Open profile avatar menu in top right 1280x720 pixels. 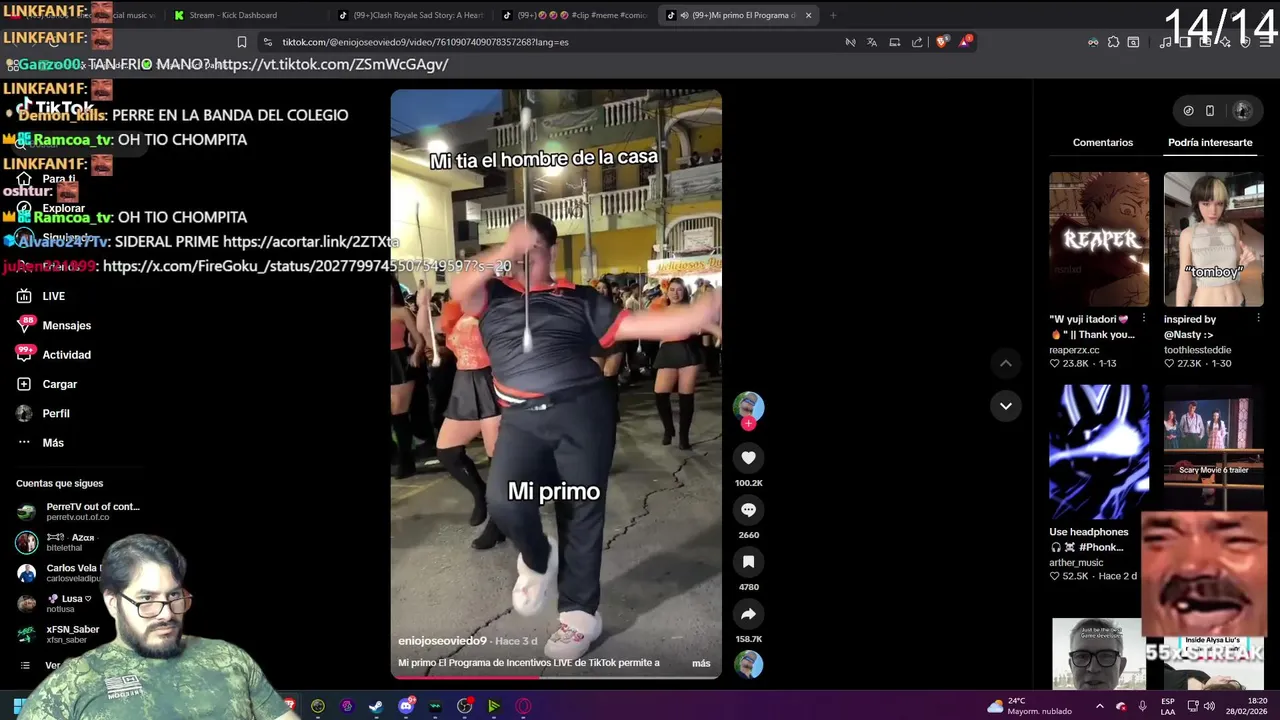pyautogui.click(x=1243, y=110)
